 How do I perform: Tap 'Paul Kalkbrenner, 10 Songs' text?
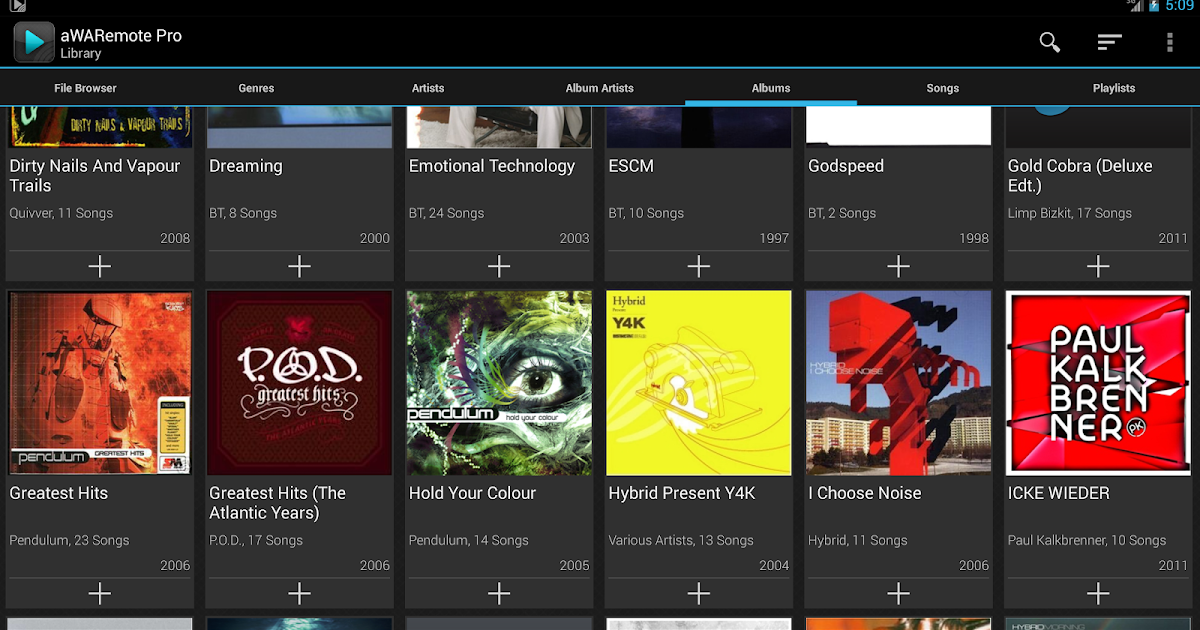pos(1087,540)
